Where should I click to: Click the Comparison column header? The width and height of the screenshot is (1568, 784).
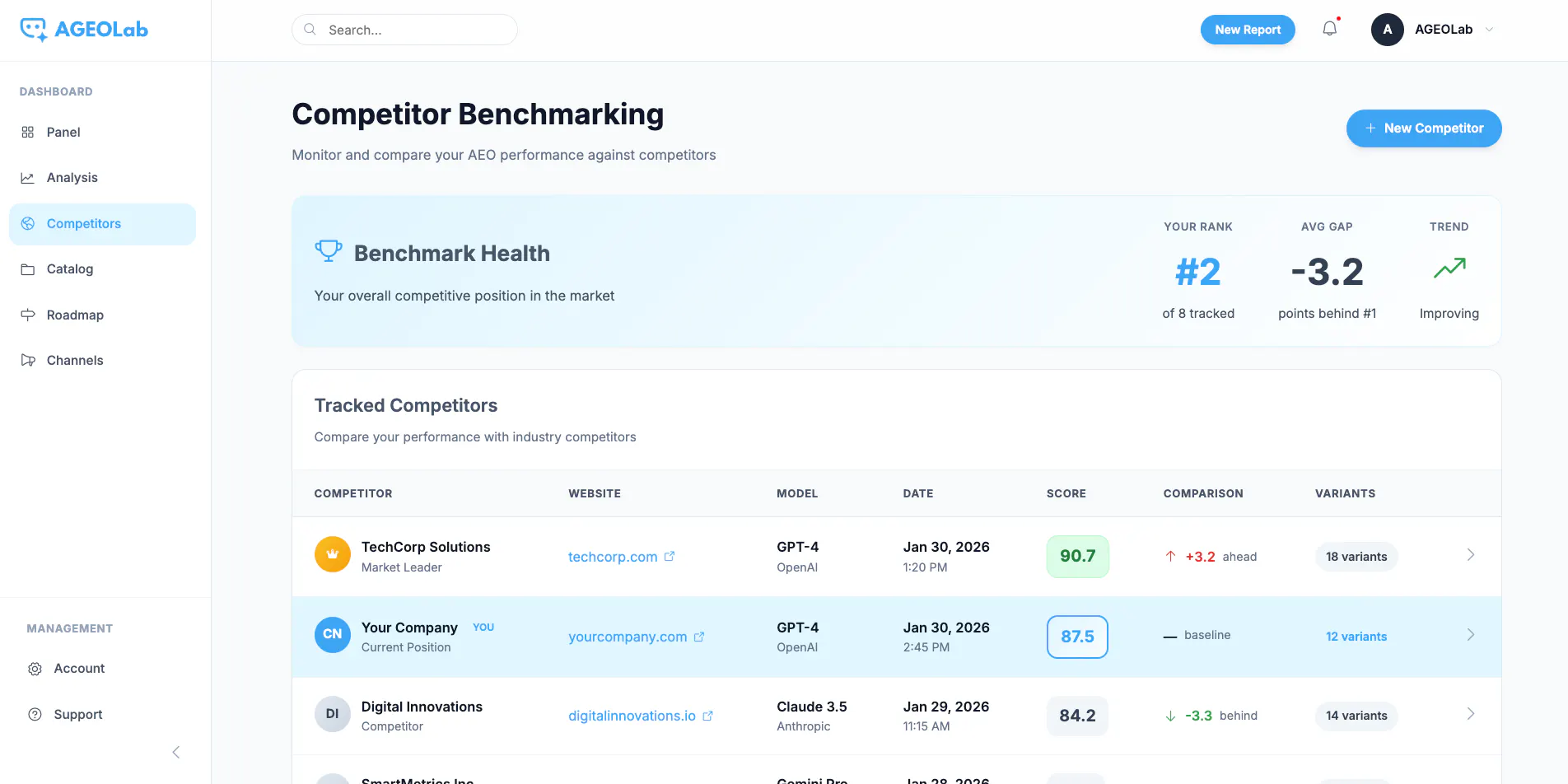[1203, 493]
